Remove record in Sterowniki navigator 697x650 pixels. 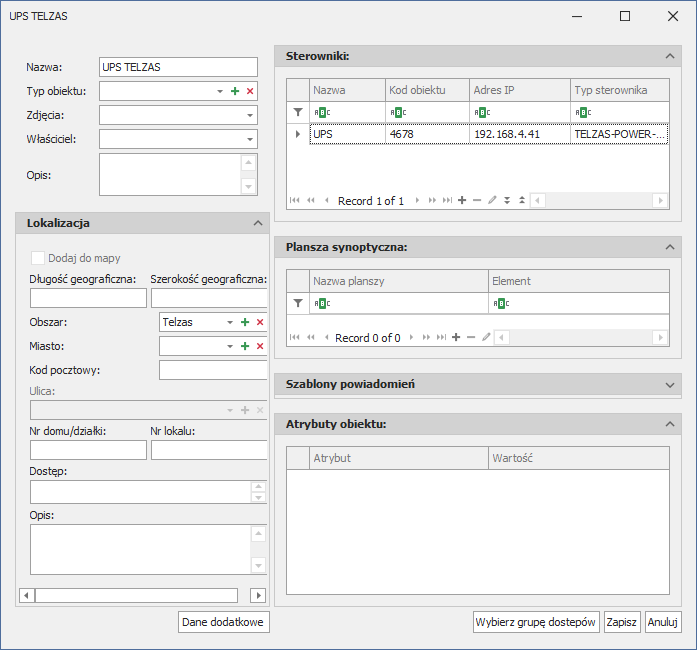tap(477, 201)
